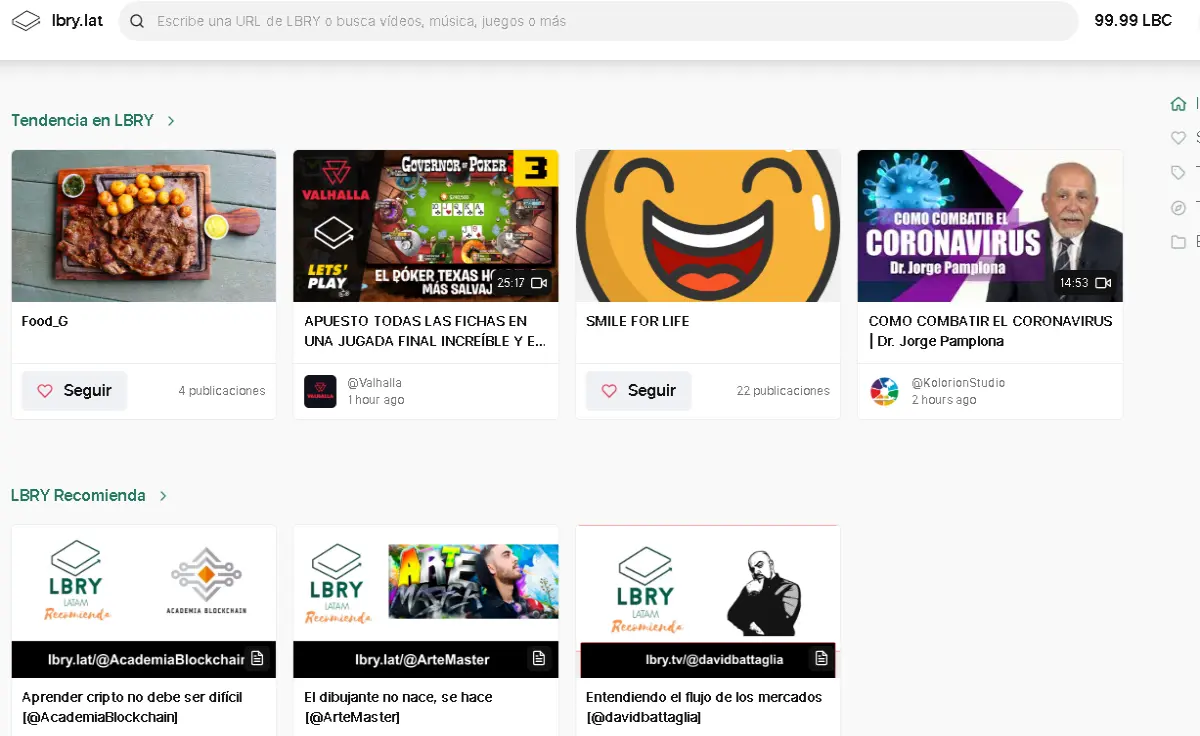Viewport: 1200px width, 736px height.
Task: Click document icon on davidbattaglia thumbnail
Action: [x=821, y=658]
